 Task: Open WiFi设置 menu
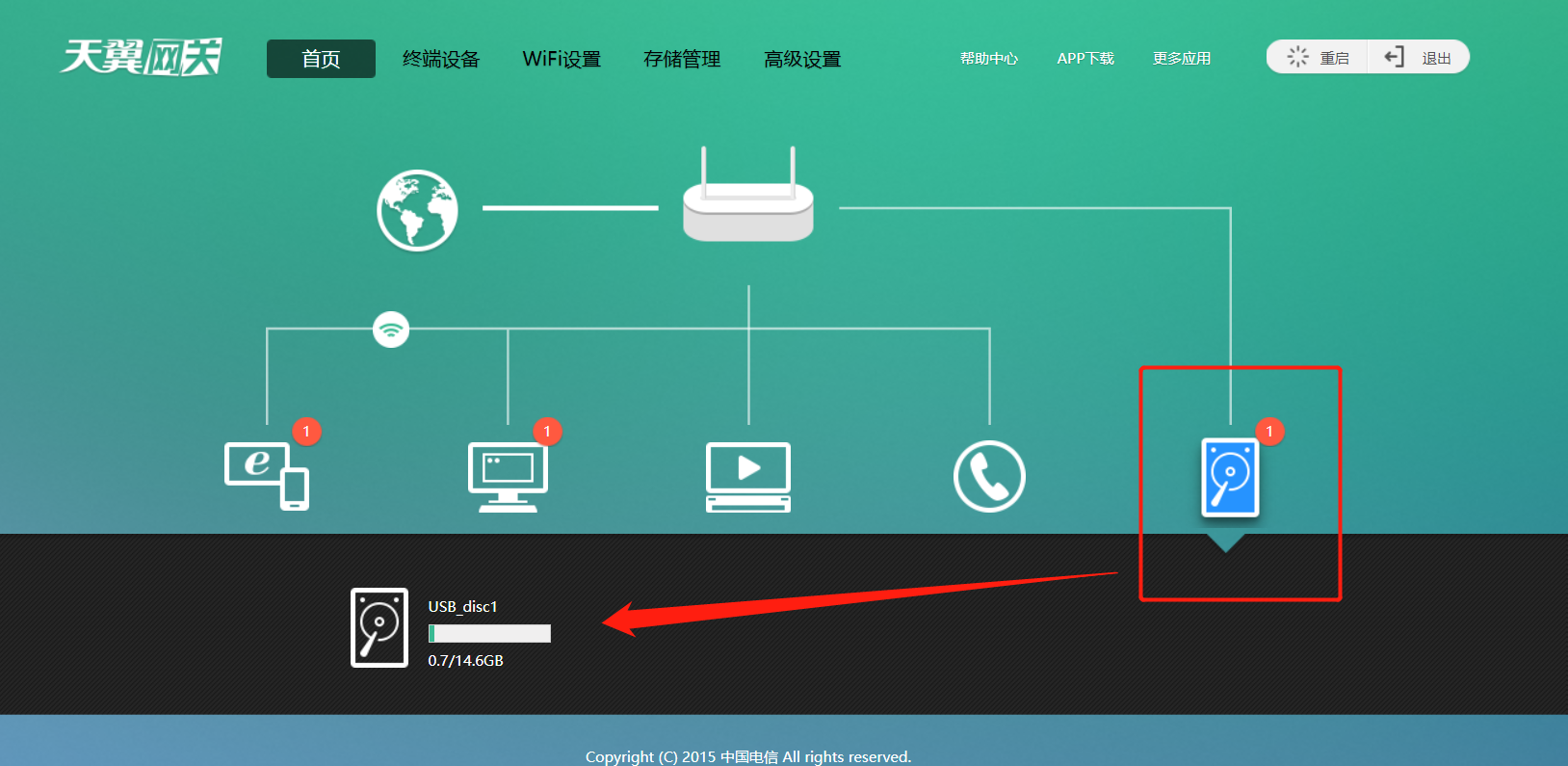pyautogui.click(x=562, y=59)
